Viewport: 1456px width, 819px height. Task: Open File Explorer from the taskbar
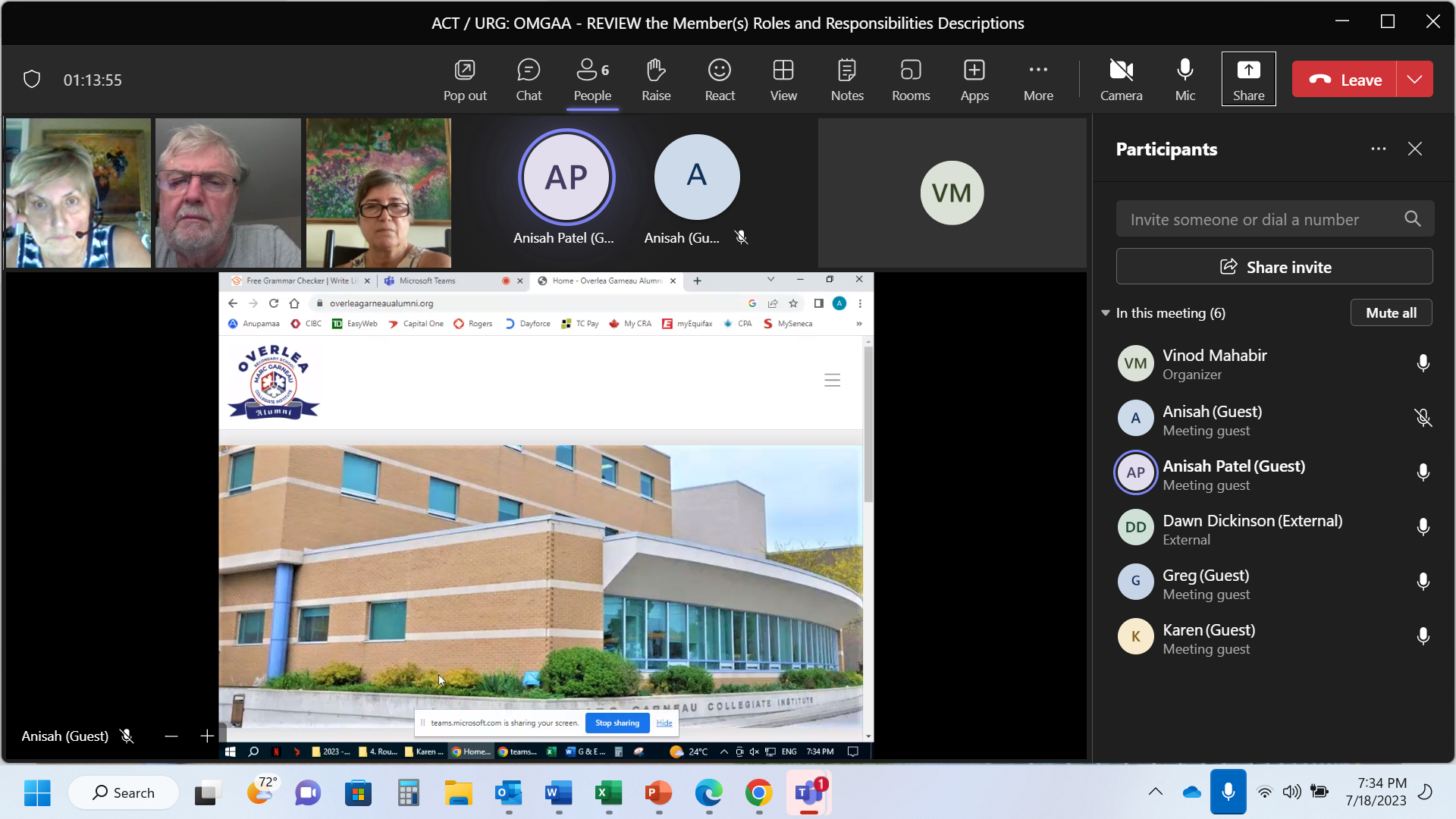point(458,792)
